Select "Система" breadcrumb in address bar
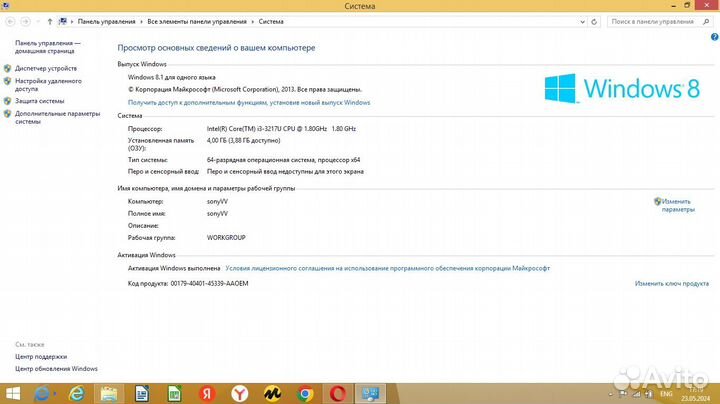720x404 pixels. [271, 22]
